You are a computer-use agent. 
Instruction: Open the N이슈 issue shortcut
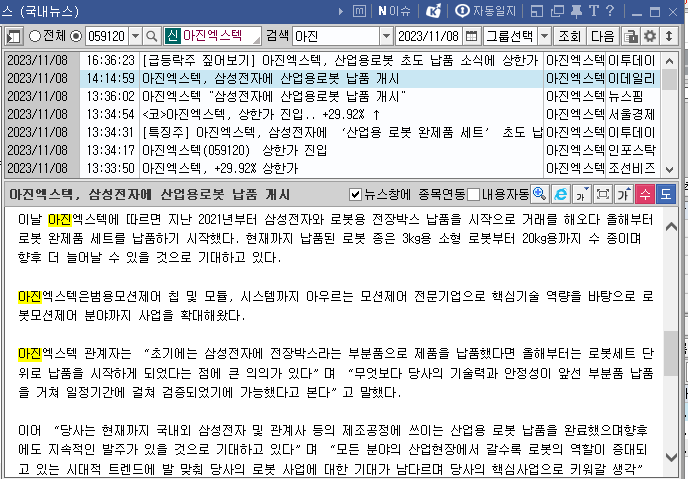[x=394, y=11]
